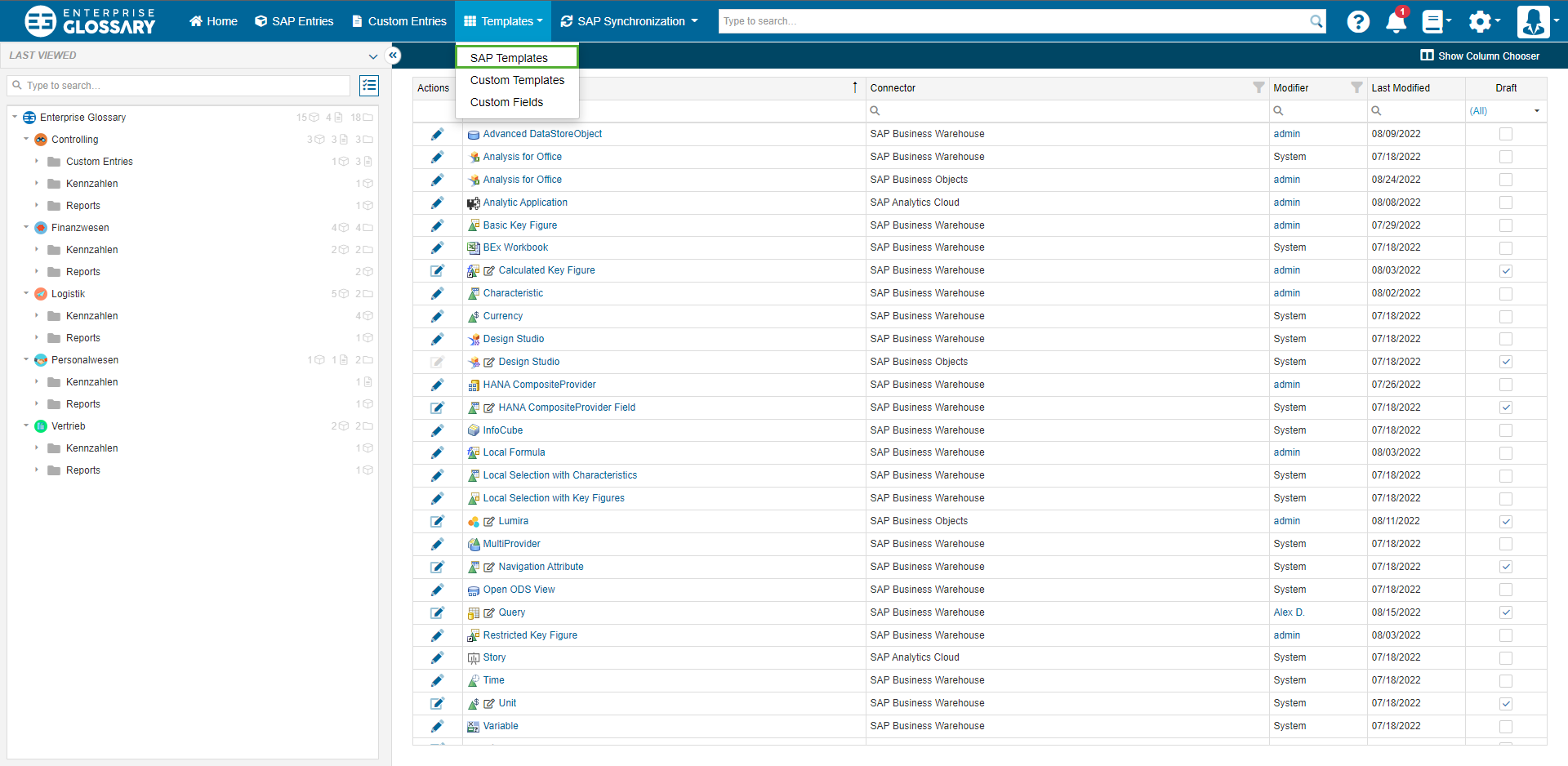Viewport: 1568px width, 766px height.
Task: Open the HANA CompositeProvider template link
Action: coord(539,385)
